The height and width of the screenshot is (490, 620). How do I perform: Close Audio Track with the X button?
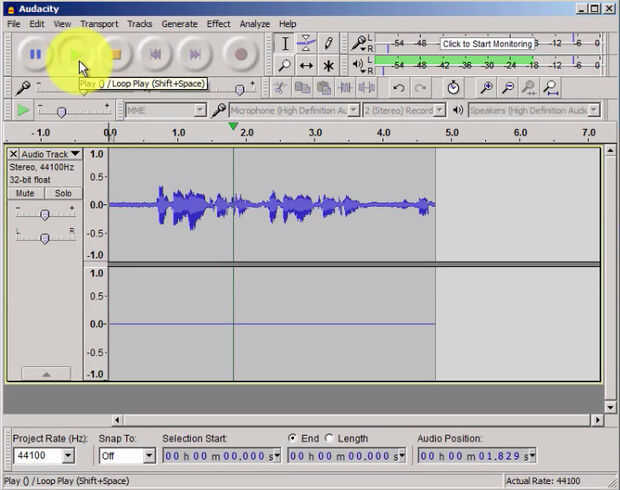tap(13, 154)
